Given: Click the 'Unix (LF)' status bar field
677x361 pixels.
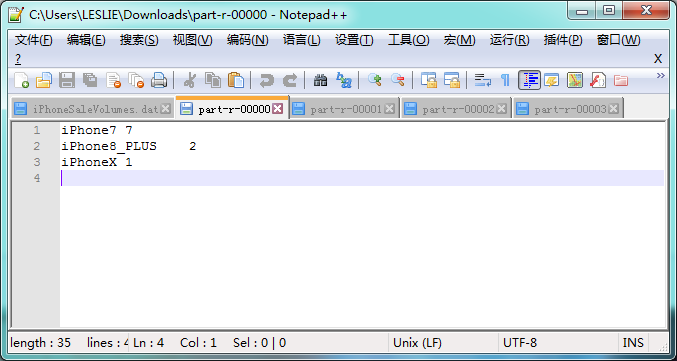Looking at the screenshot, I should pyautogui.click(x=443, y=343).
